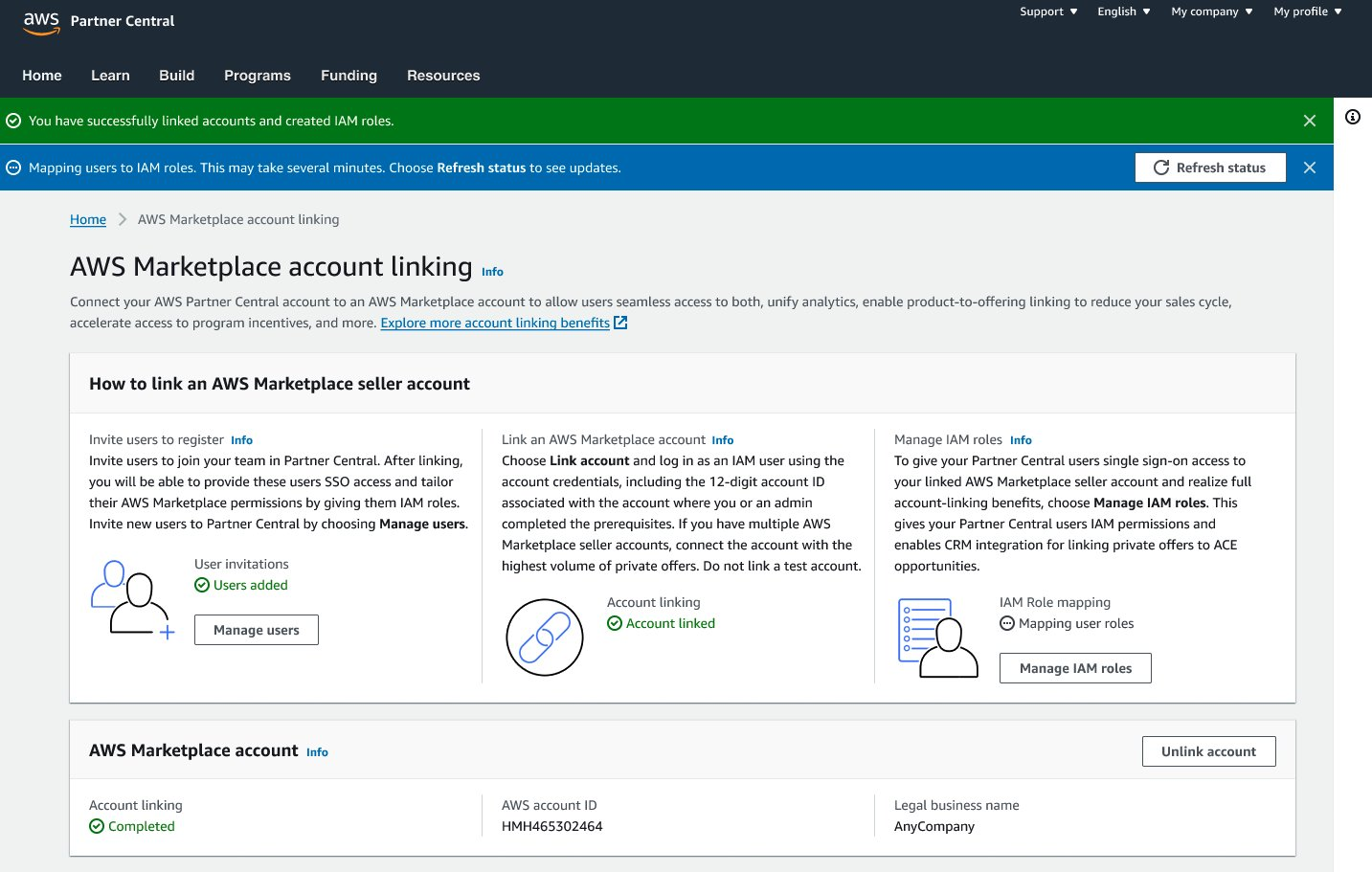
Task: Expand the Support dropdown
Action: [x=1048, y=11]
